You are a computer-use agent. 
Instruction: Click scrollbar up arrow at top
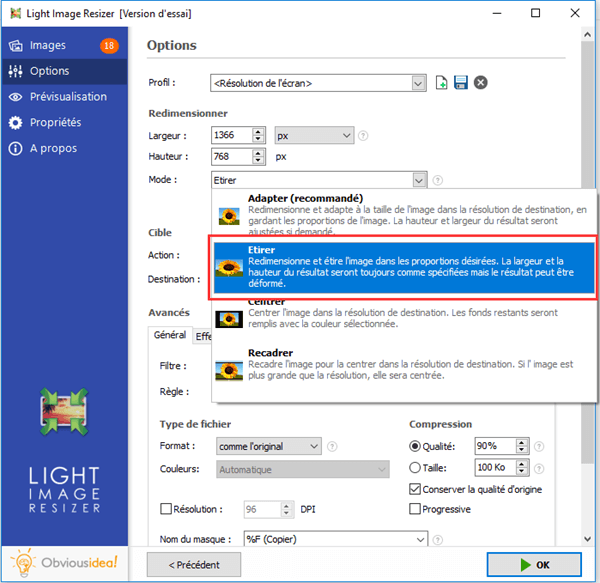coord(587,35)
